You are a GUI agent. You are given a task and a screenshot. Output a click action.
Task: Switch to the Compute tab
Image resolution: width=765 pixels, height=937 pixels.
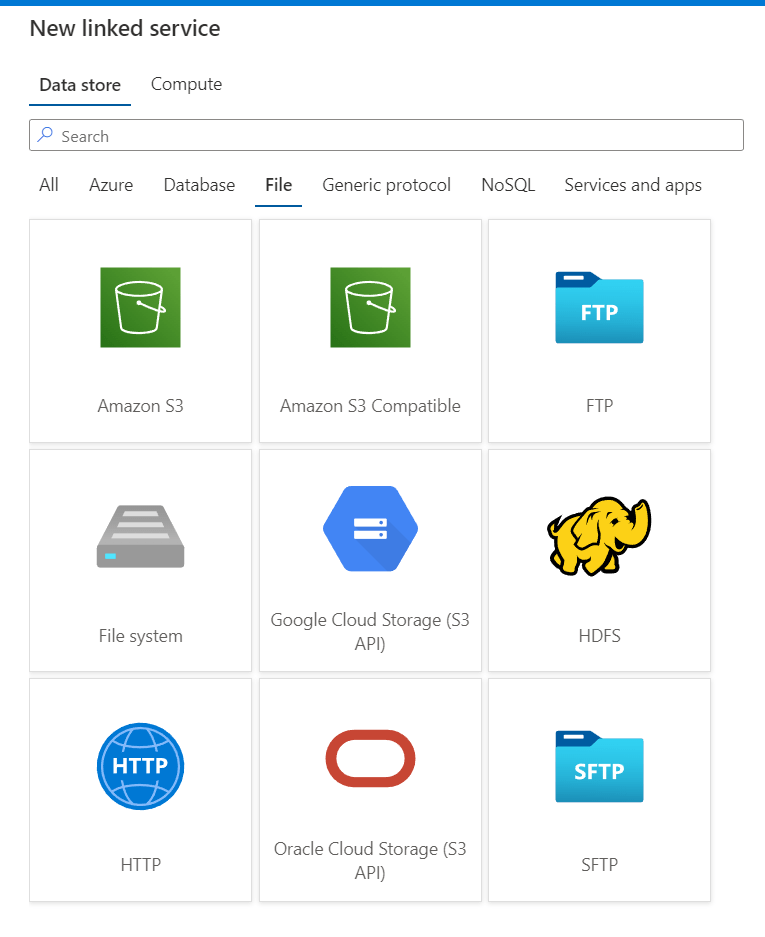click(x=186, y=84)
